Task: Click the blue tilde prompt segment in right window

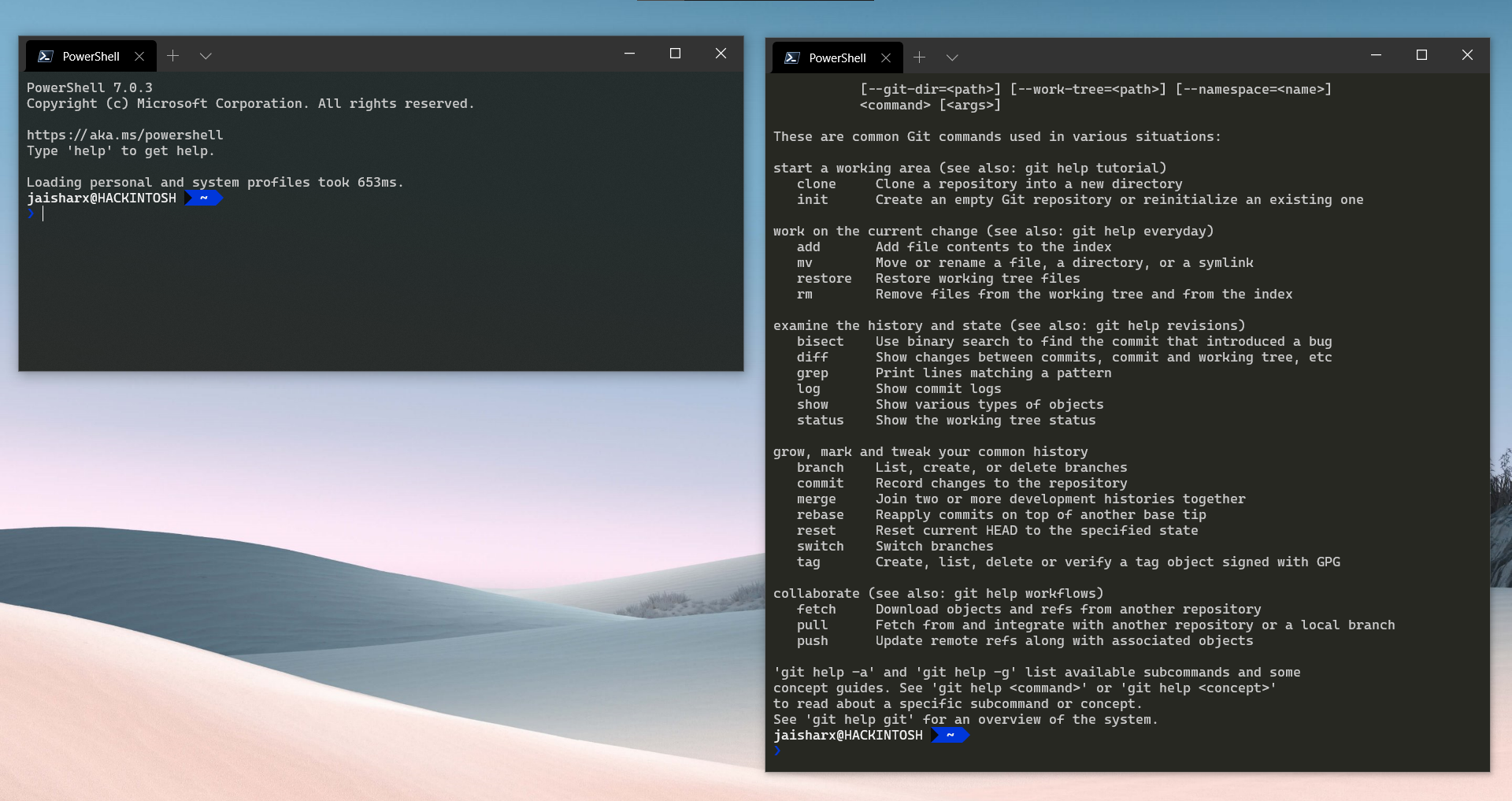Action: [x=951, y=735]
